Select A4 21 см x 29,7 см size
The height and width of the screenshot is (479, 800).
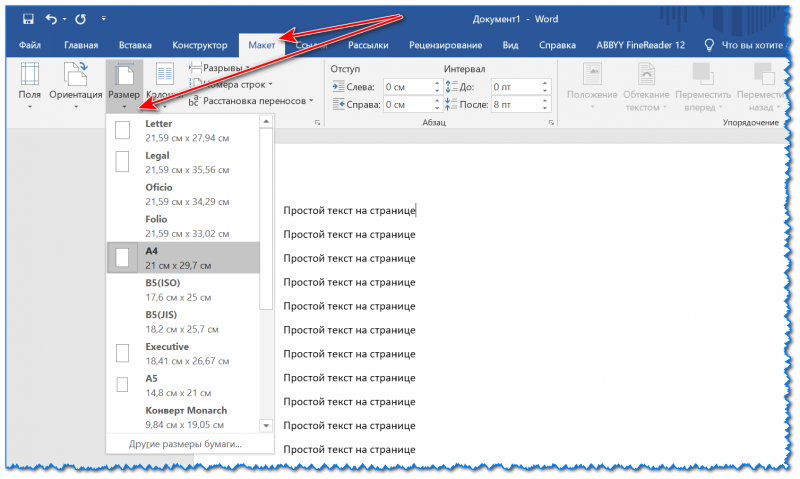[x=183, y=258]
